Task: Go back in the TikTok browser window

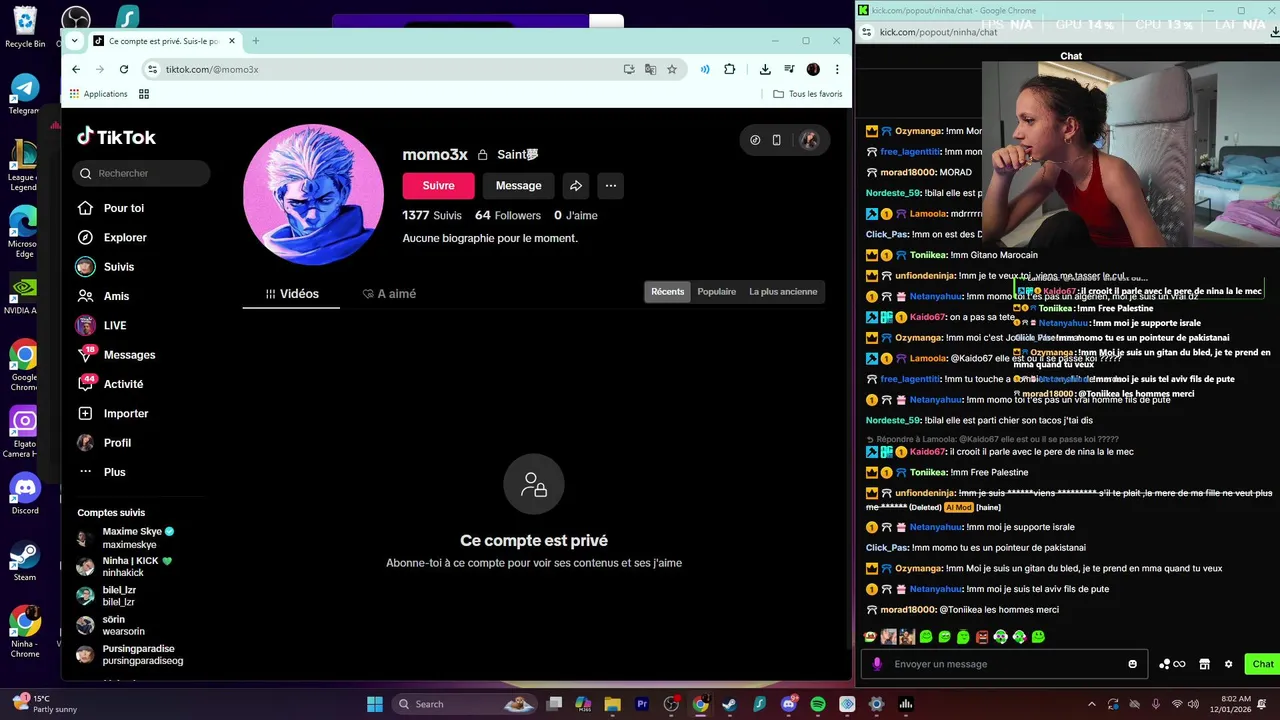Action: click(x=76, y=69)
